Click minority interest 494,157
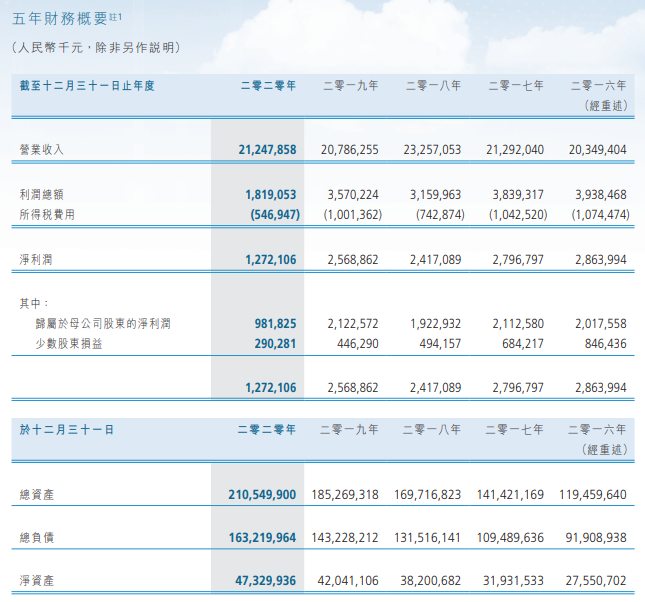The image size is (645, 602). pyautogui.click(x=440, y=343)
